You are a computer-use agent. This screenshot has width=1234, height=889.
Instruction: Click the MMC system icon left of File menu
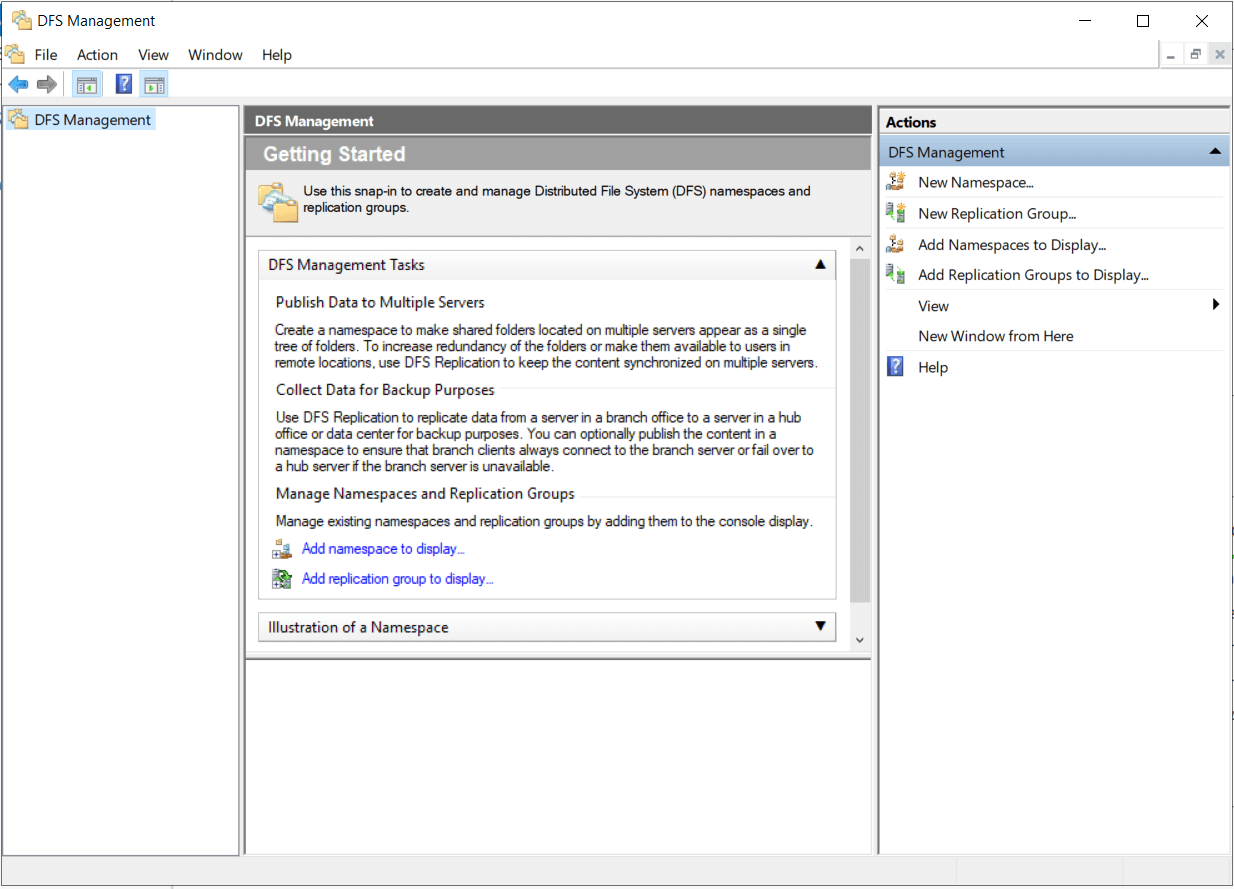pos(15,54)
